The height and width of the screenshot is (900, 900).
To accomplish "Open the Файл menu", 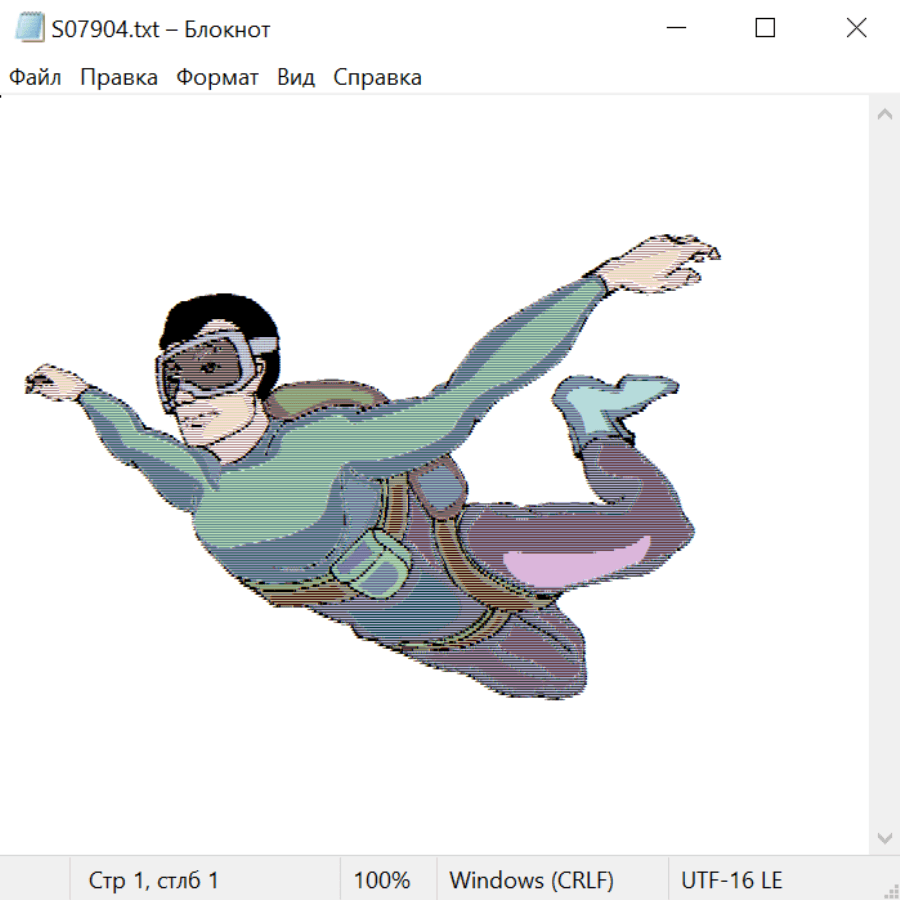I will 36,78.
